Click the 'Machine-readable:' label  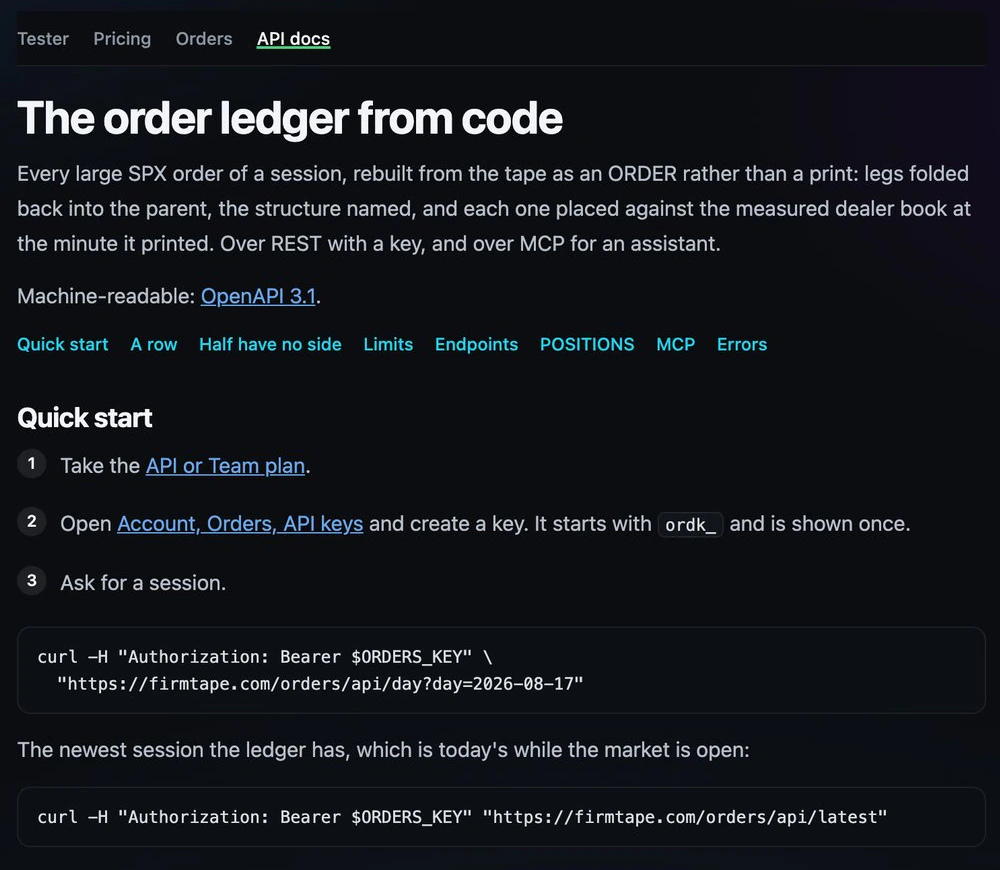click(106, 296)
